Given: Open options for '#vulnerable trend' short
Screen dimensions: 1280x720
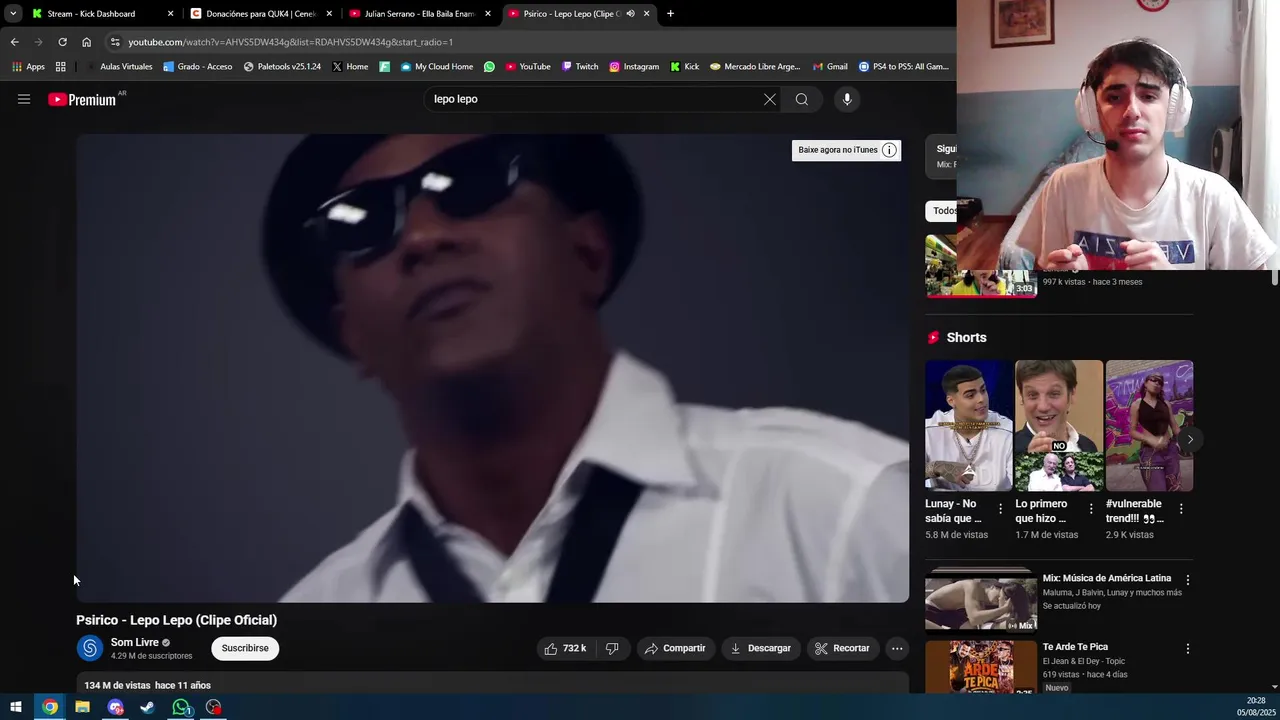Looking at the screenshot, I should (1181, 509).
